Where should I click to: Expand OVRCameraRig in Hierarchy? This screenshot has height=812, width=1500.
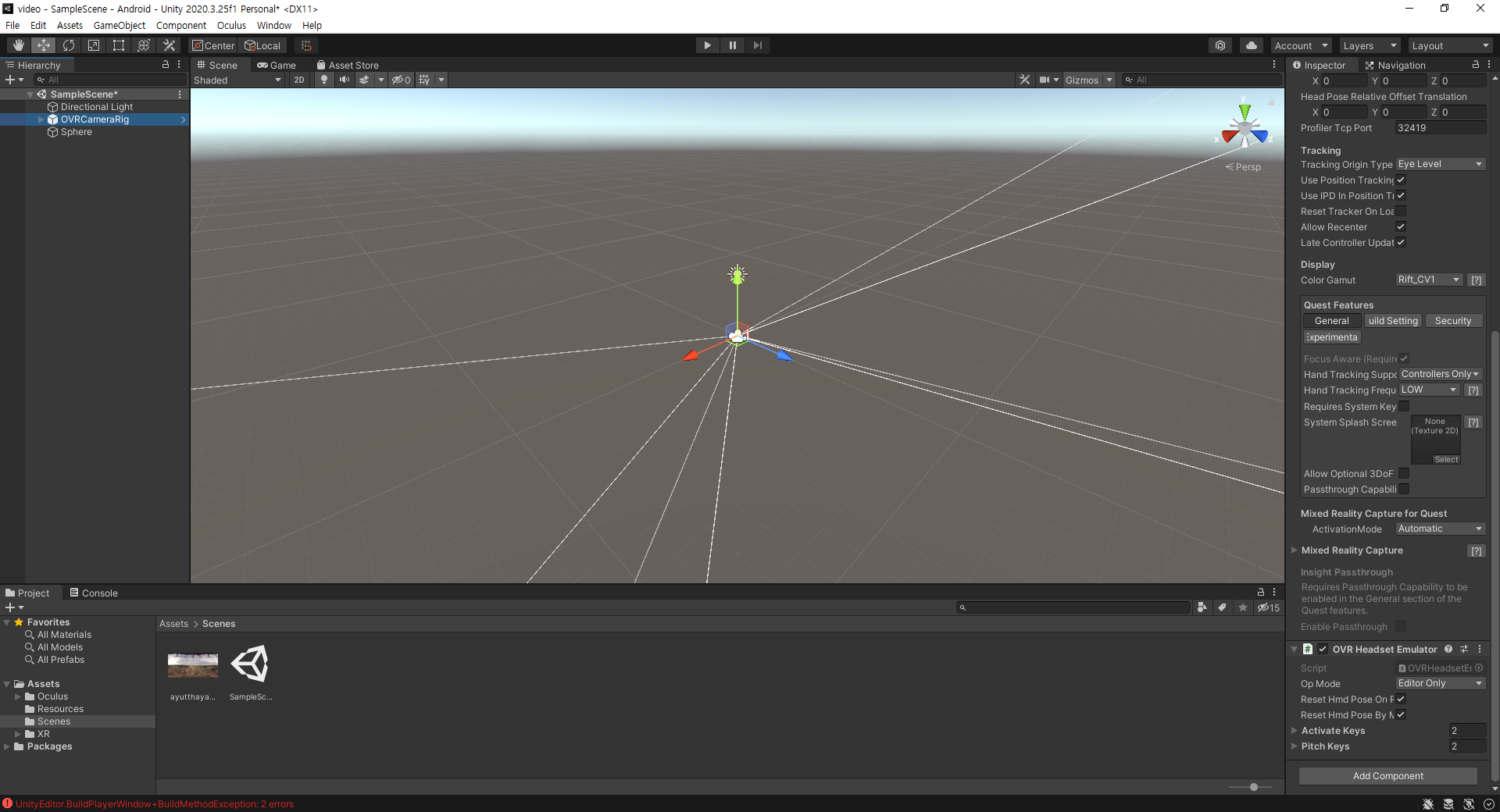[41, 119]
